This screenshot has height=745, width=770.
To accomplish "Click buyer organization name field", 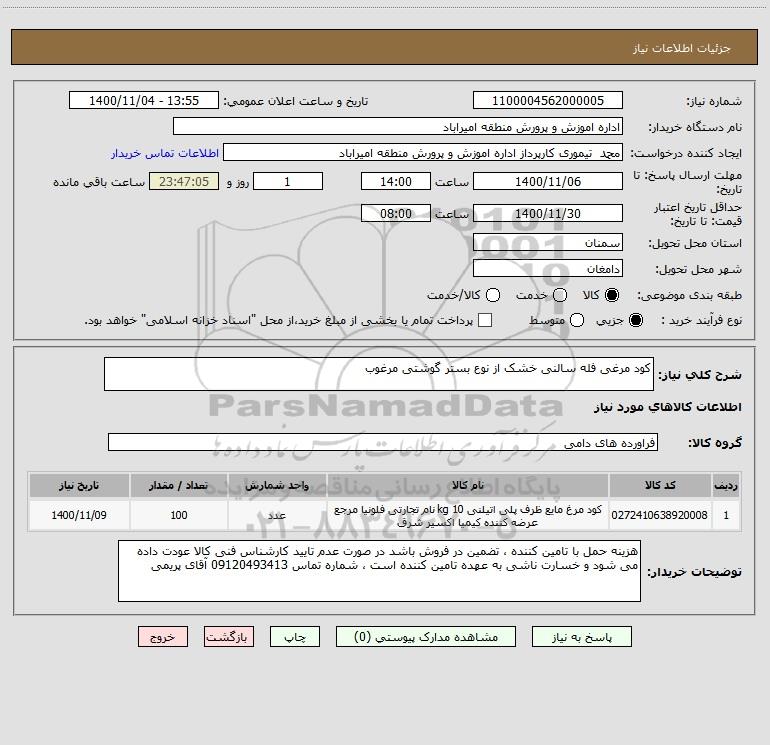I will coord(398,127).
